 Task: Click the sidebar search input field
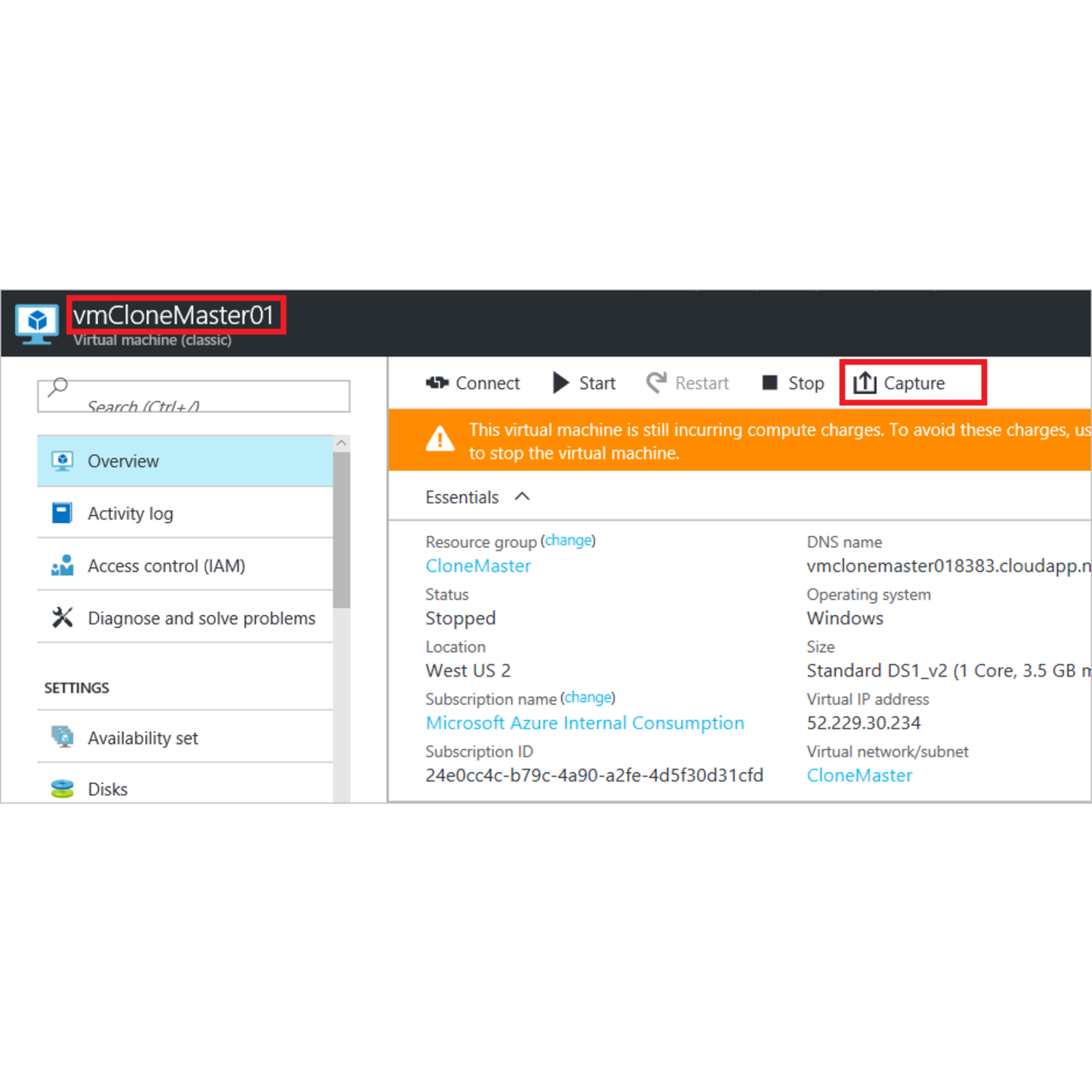point(194,397)
